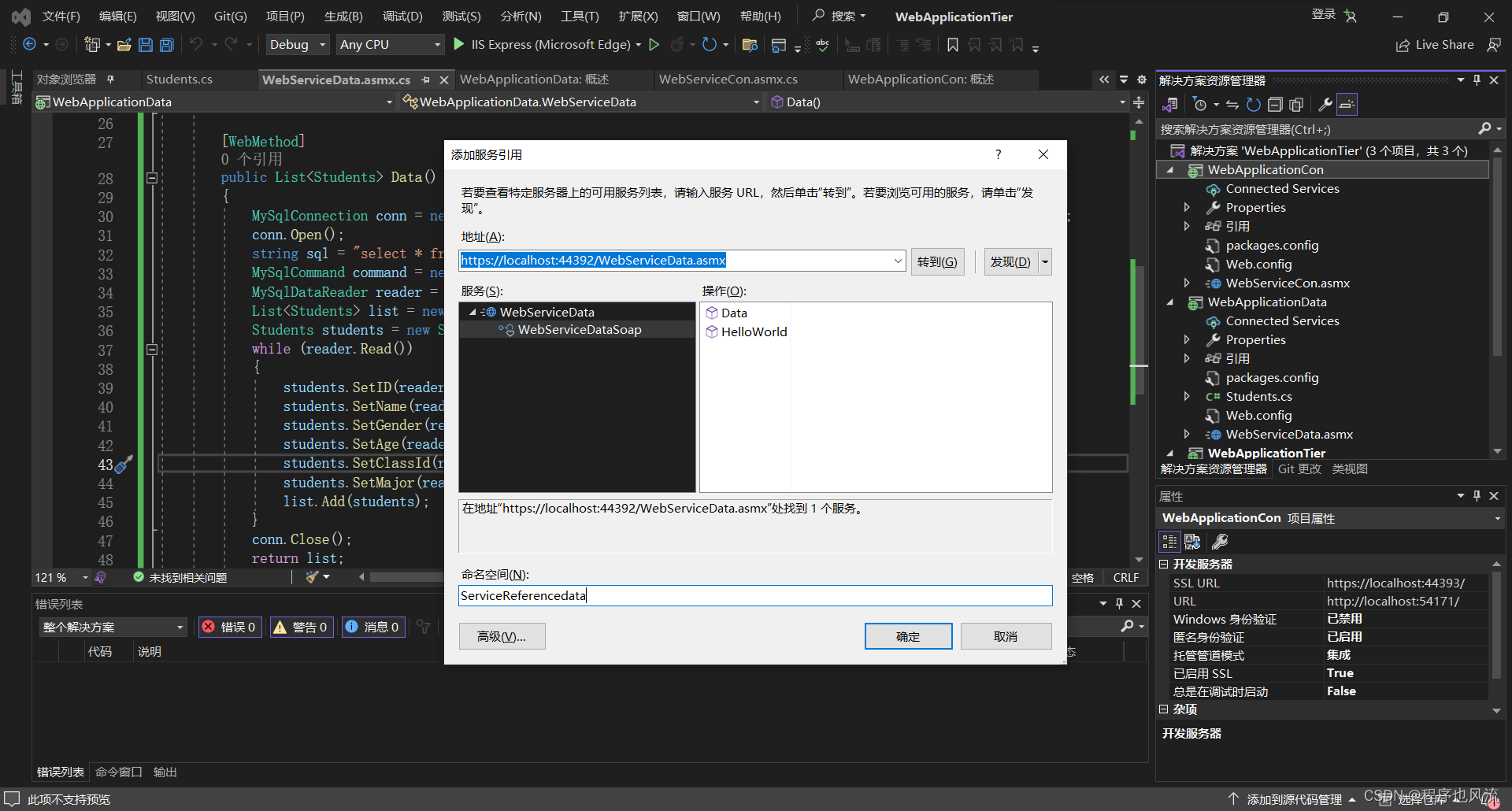1512x811 pixels.
Task: Click the 命名空间 input field
Action: 754,595
